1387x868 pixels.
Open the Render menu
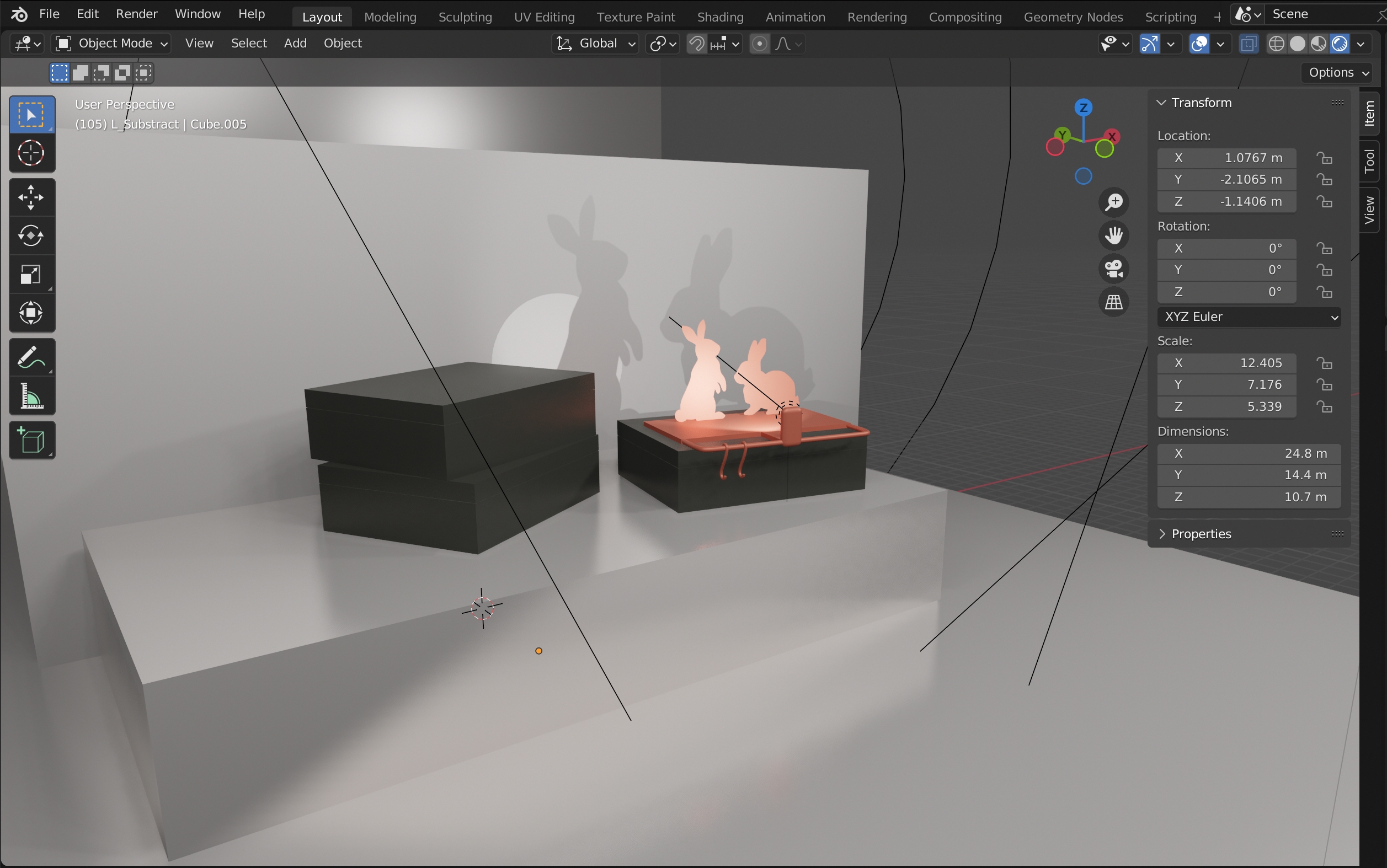pos(136,14)
